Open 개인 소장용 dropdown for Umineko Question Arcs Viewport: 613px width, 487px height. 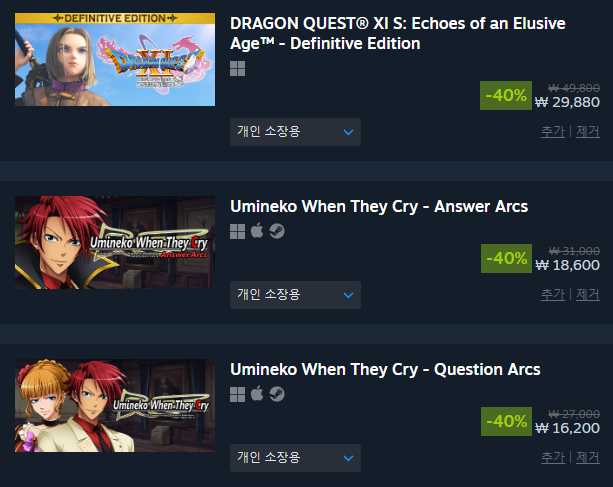(x=295, y=458)
